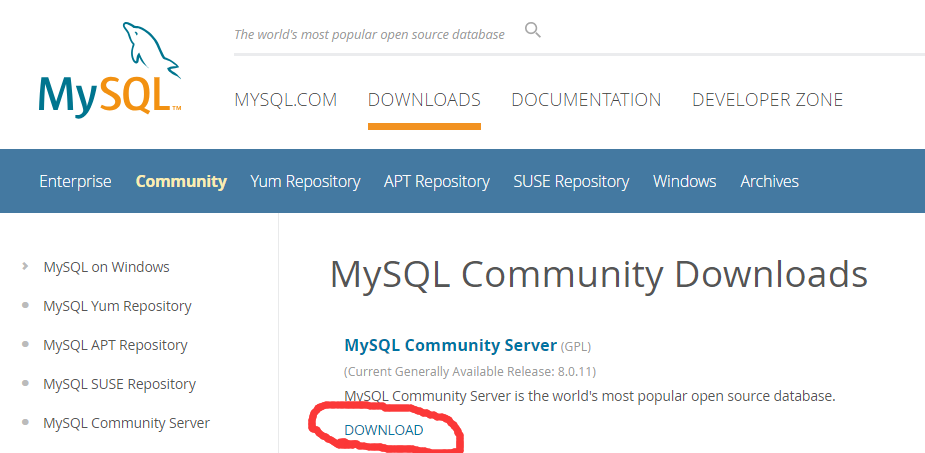Screen dimensions: 925x453
Task: Open the Archives tab
Action: 769,181
